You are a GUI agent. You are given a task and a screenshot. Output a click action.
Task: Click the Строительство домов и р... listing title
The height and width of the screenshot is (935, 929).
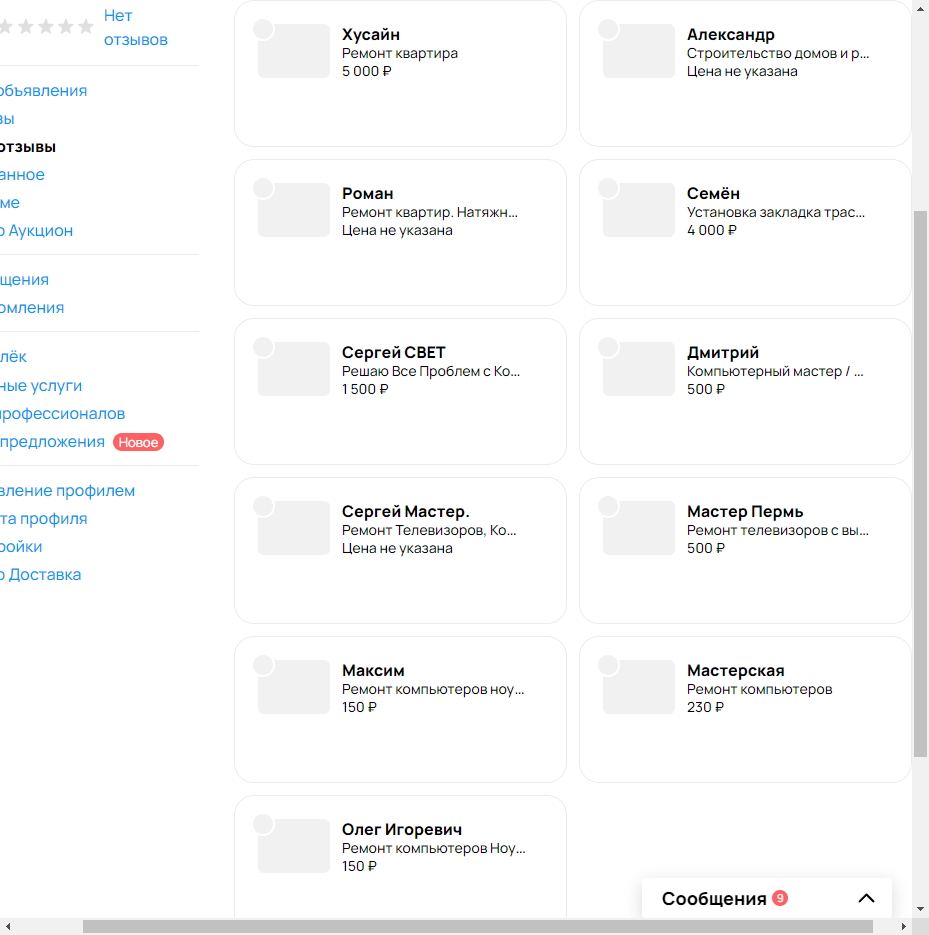coord(778,54)
